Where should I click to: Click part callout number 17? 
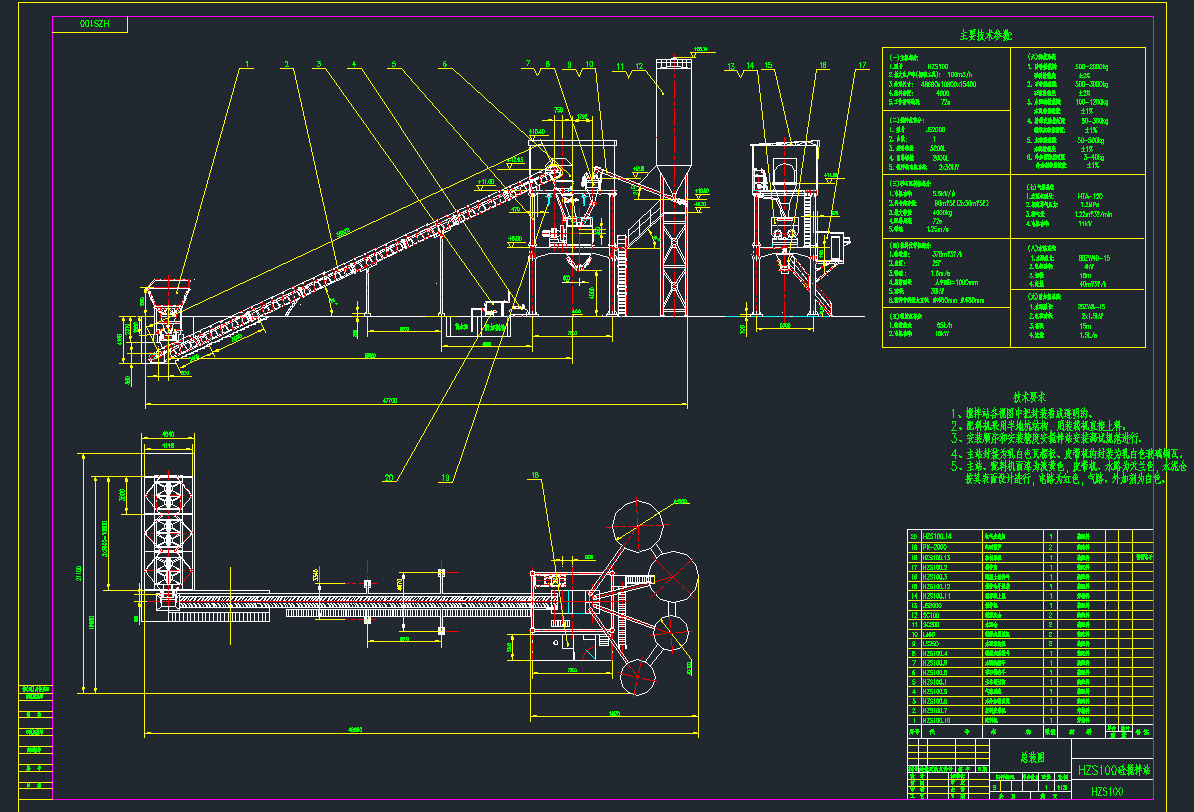pyautogui.click(x=861, y=67)
